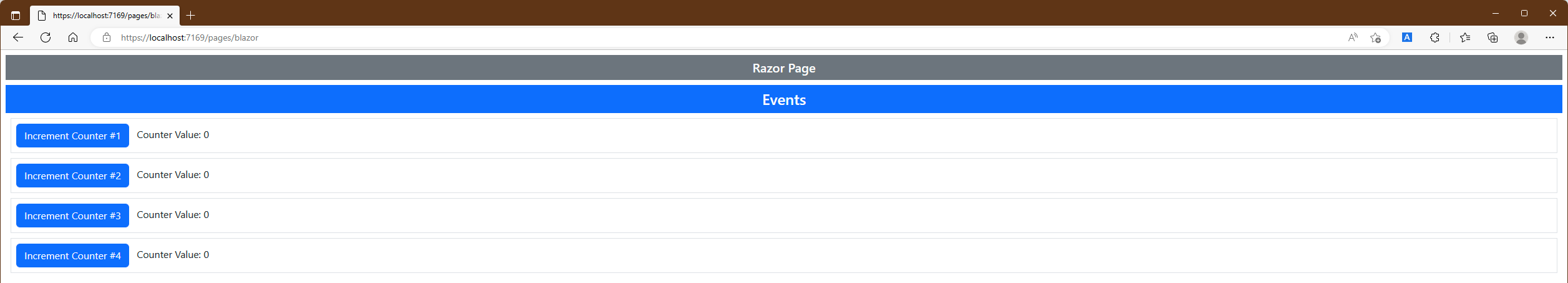Open a new tab with plus
1568x283 pixels.
click(191, 16)
